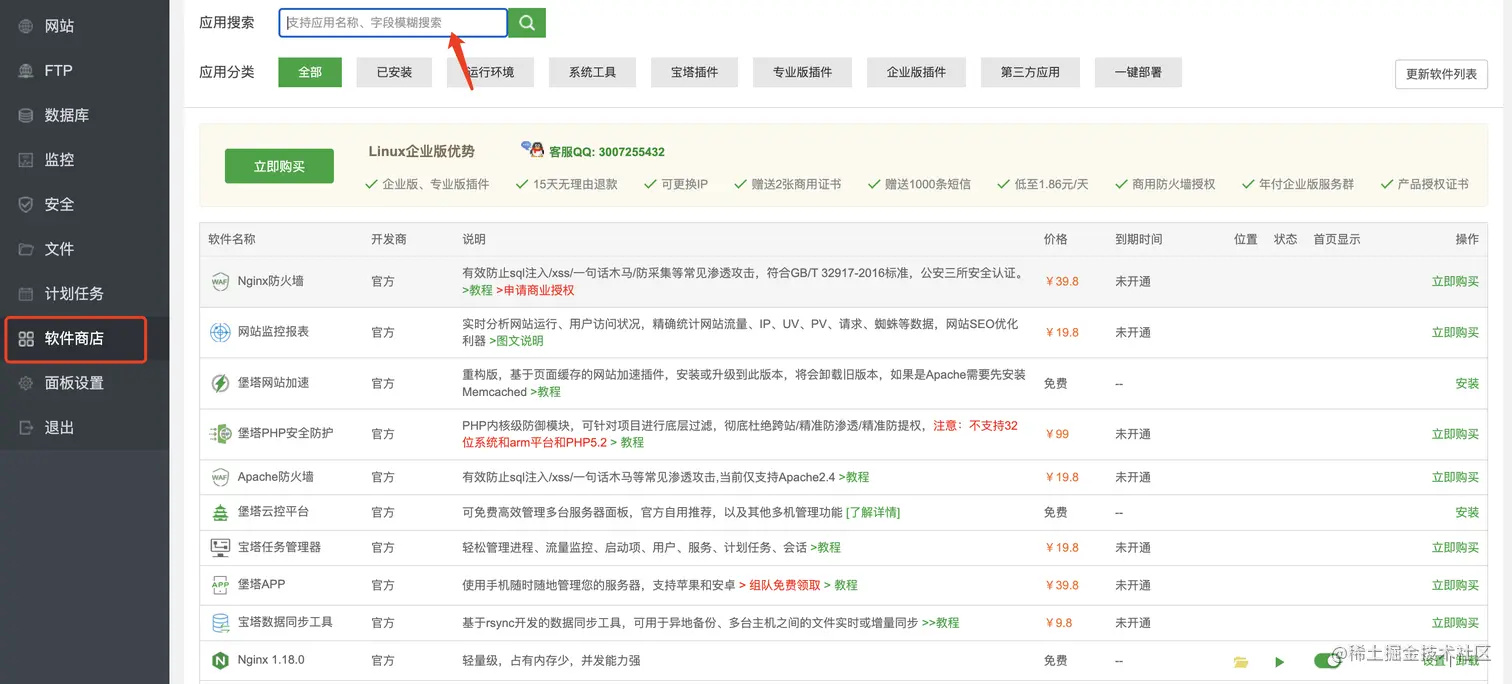
Task: Open the >申请商业授权 link
Action: click(x=535, y=290)
